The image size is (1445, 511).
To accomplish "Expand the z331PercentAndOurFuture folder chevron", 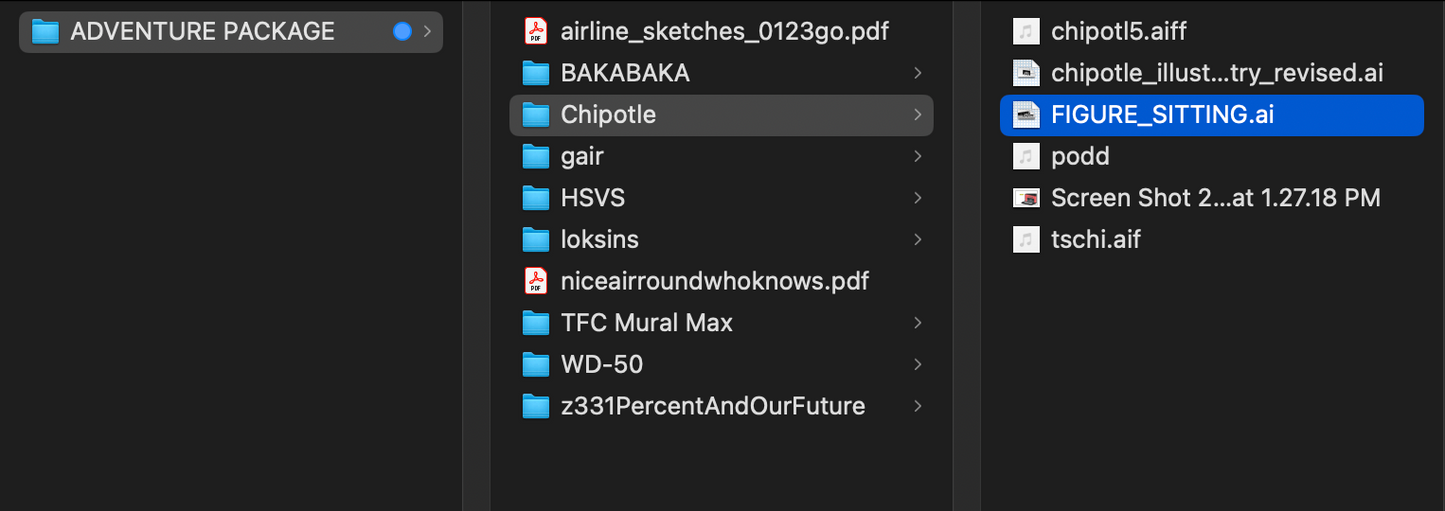I will [x=917, y=406].
